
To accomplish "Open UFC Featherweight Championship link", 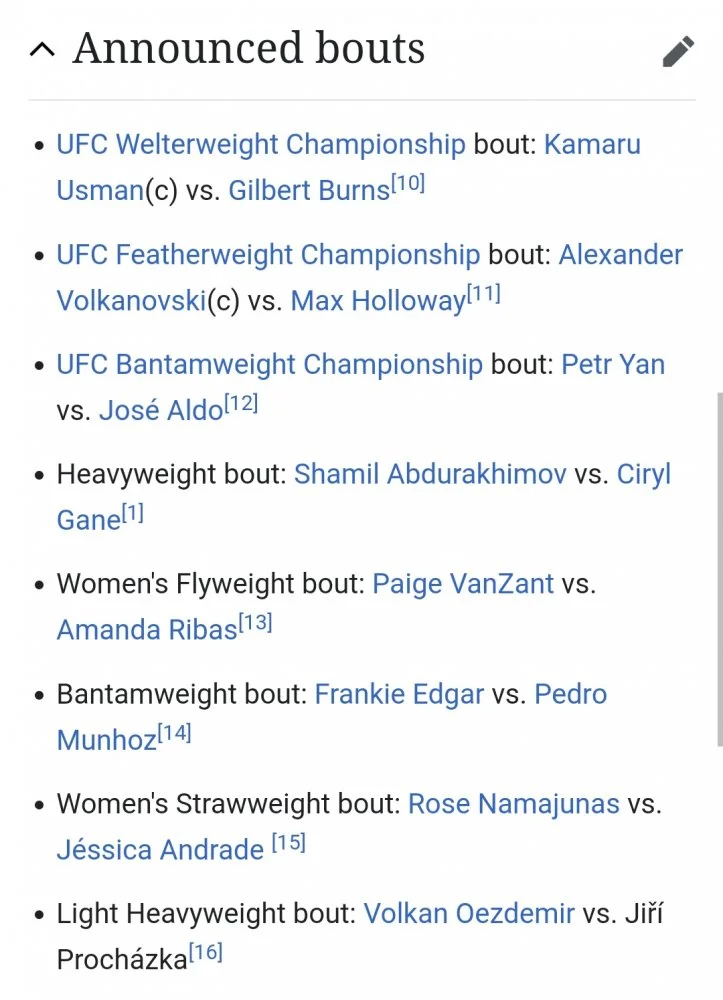I will point(268,254).
